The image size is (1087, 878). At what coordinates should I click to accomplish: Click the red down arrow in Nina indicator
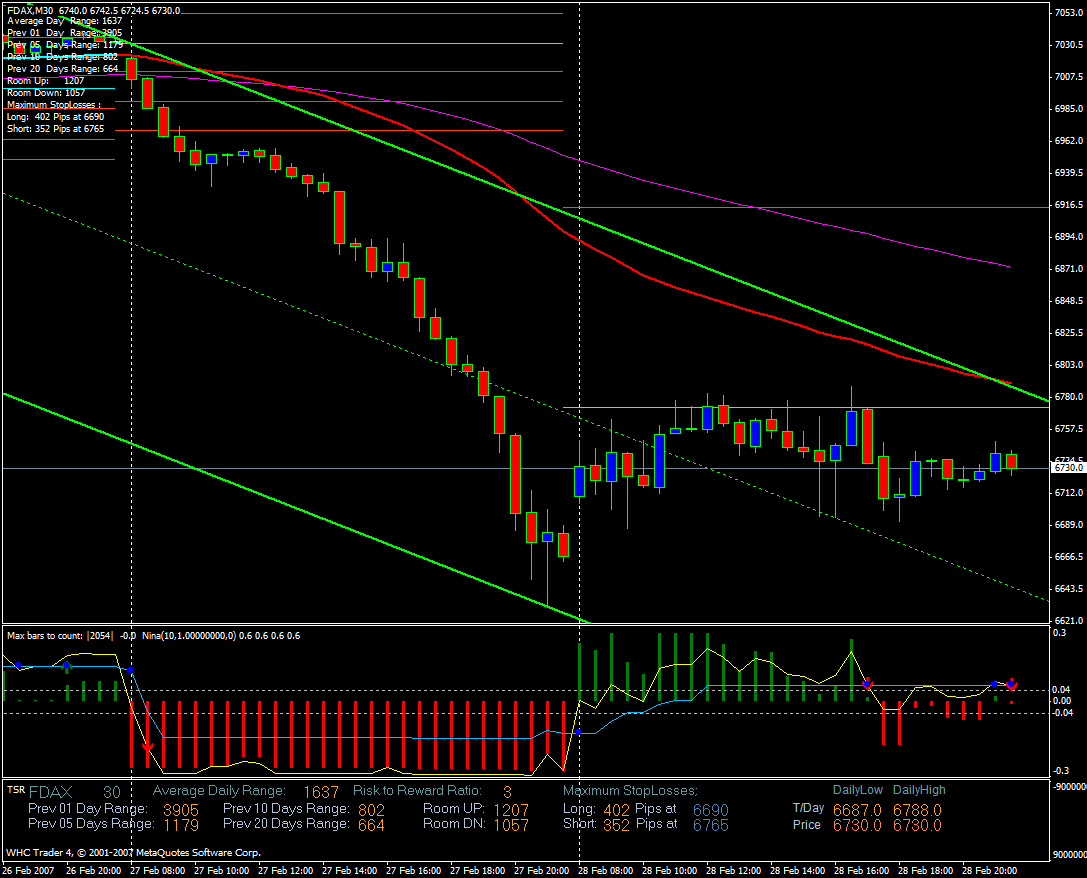click(x=148, y=745)
